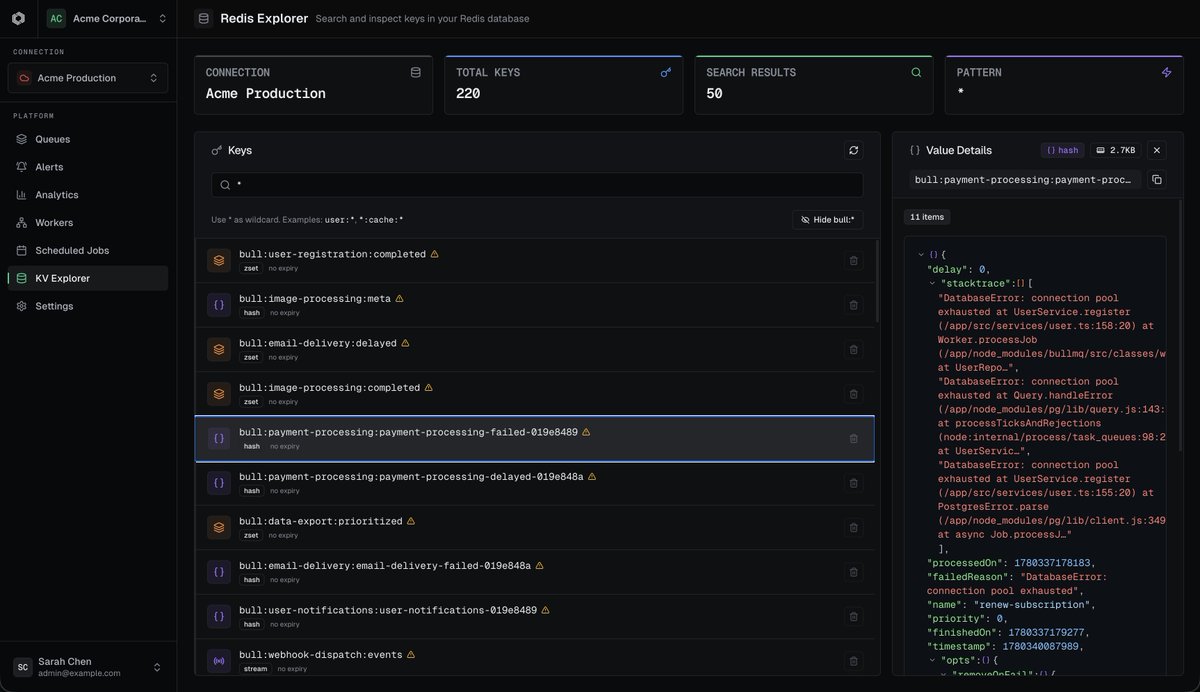The image size is (1200, 692).
Task: Click the stream type icon for bull:webhook-dispatch:events
Action: (x=219, y=661)
